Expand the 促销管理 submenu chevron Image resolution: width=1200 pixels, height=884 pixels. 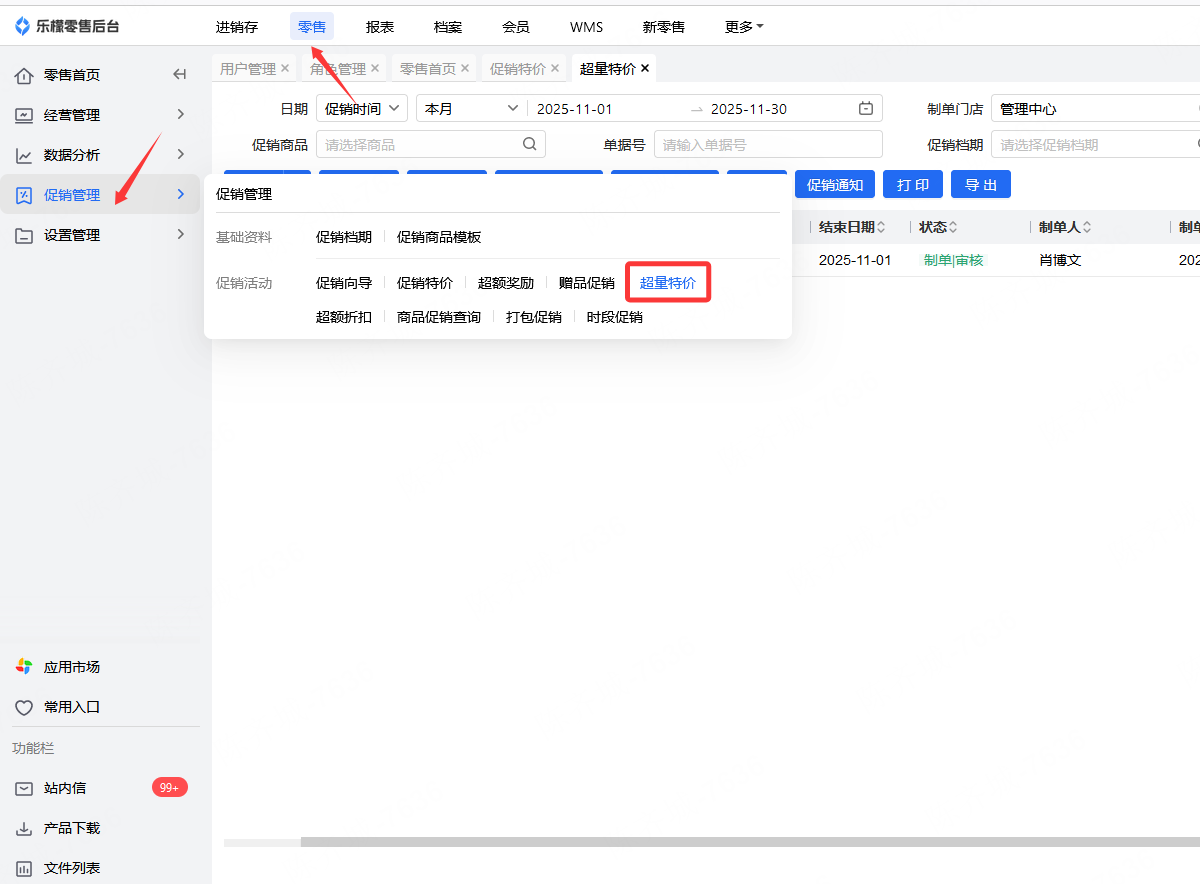pyautogui.click(x=181, y=194)
